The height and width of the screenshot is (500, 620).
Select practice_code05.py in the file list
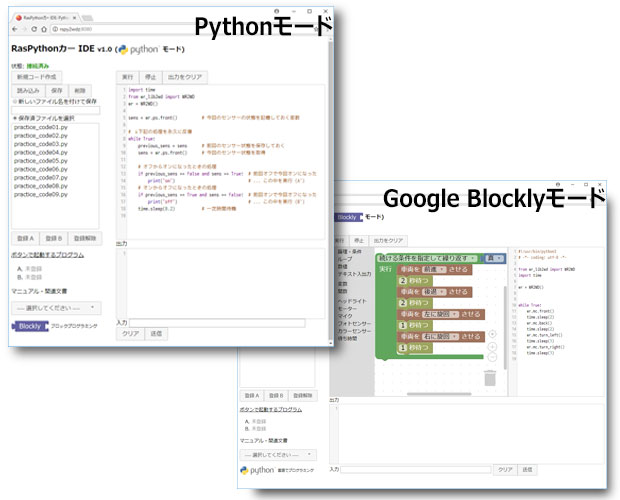click(x=41, y=161)
